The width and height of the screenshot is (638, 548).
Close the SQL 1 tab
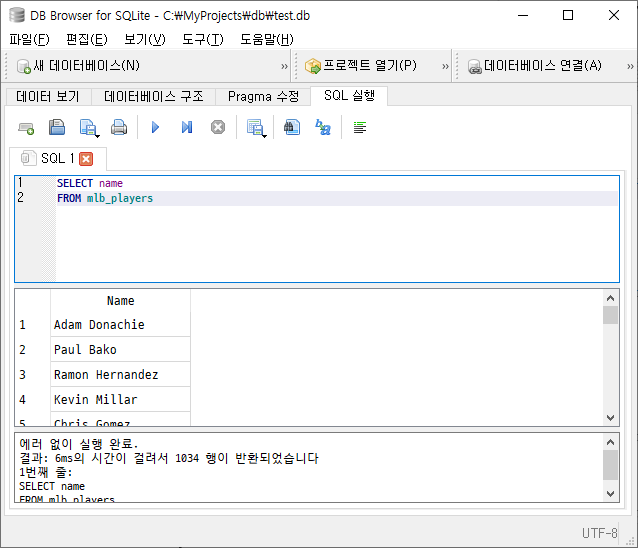coord(86,159)
